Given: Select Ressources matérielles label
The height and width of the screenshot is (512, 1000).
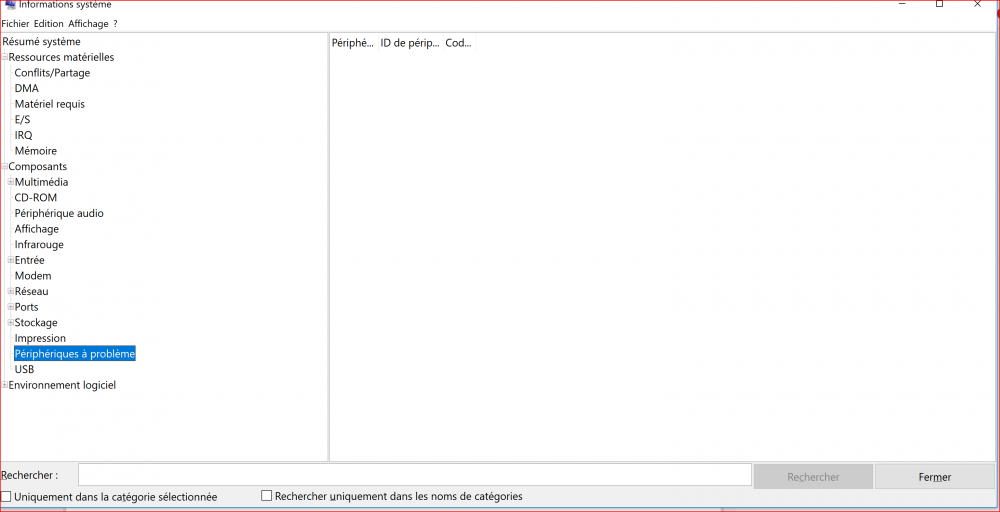Looking at the screenshot, I should click(61, 57).
